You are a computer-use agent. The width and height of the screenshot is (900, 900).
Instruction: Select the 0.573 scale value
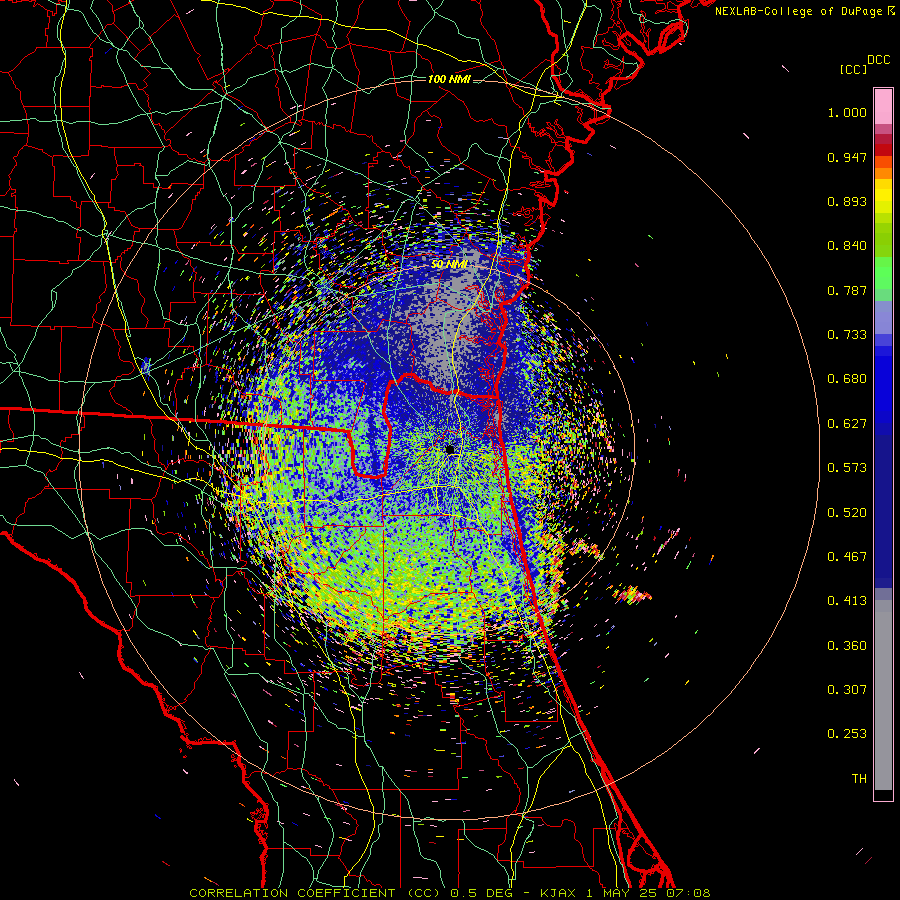tap(847, 468)
